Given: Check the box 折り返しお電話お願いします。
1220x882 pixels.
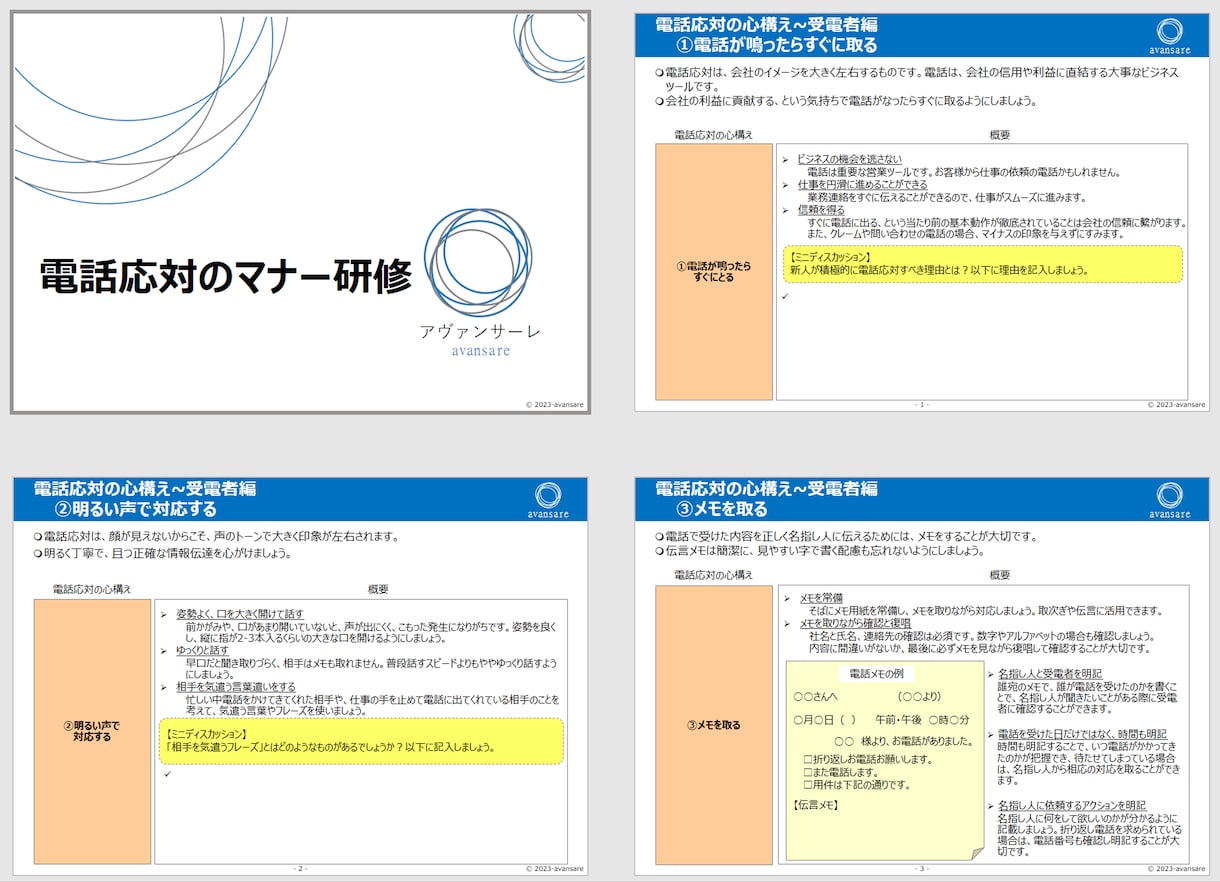Looking at the screenshot, I should click(808, 759).
